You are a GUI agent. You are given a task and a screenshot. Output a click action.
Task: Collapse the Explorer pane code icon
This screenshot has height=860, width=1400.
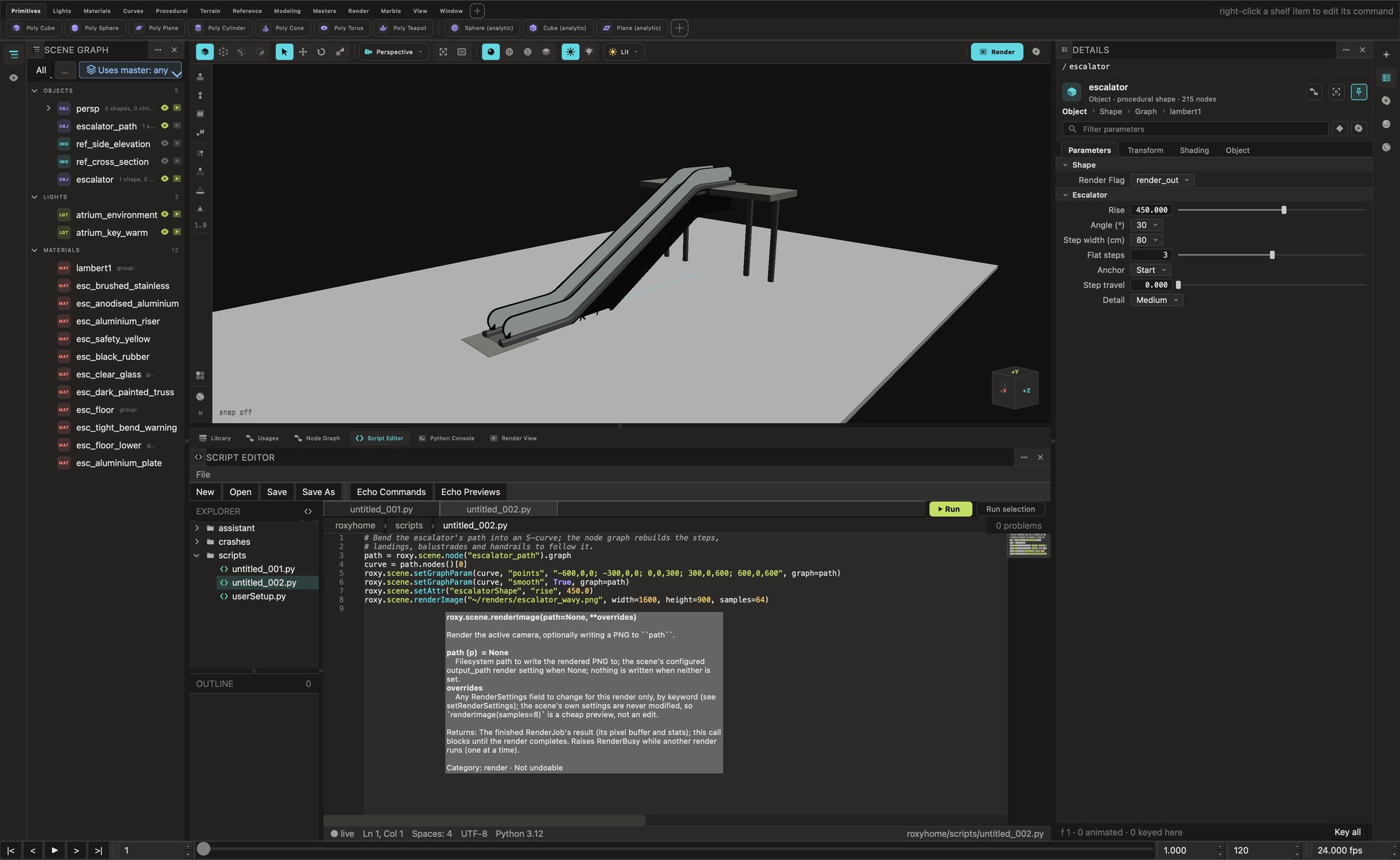(x=308, y=512)
